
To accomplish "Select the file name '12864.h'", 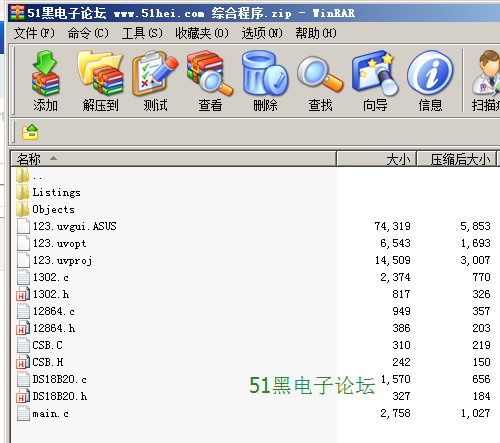I will 54,328.
